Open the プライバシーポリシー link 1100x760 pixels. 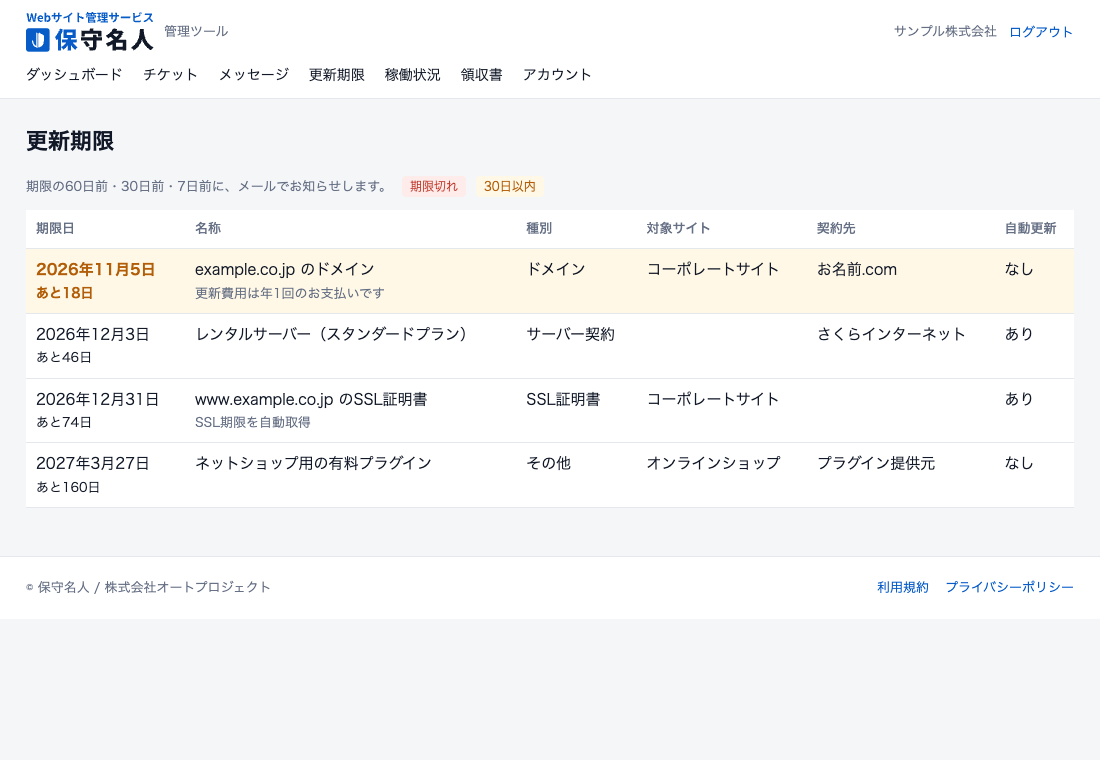tap(1010, 587)
